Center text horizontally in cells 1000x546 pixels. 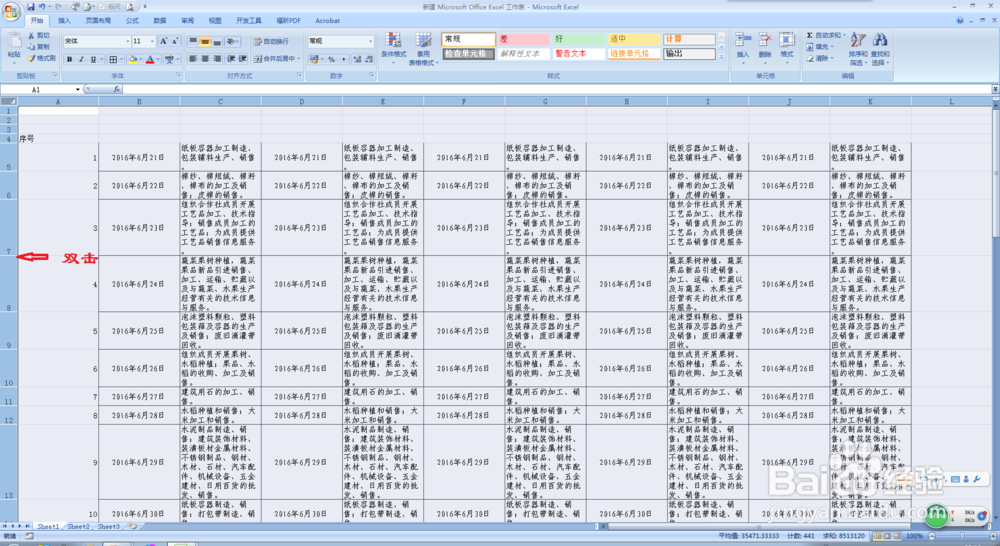click(205, 59)
